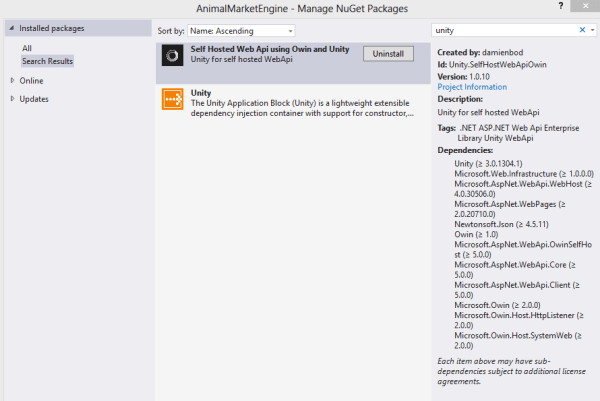
Task: Open the search box dropdown arrow
Action: (x=592, y=30)
